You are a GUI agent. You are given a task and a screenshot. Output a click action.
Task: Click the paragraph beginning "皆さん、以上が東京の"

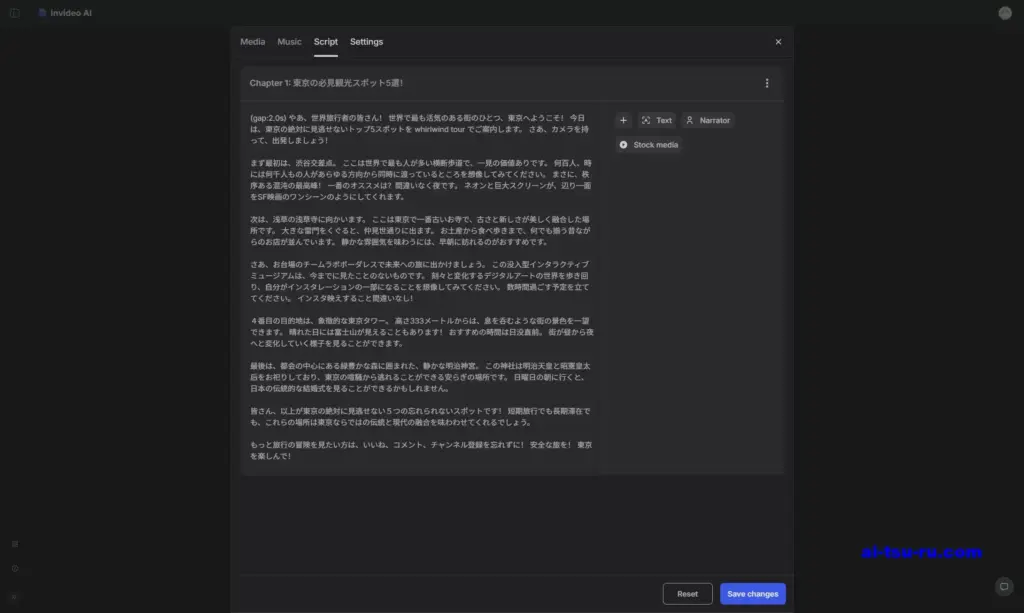tap(420, 417)
